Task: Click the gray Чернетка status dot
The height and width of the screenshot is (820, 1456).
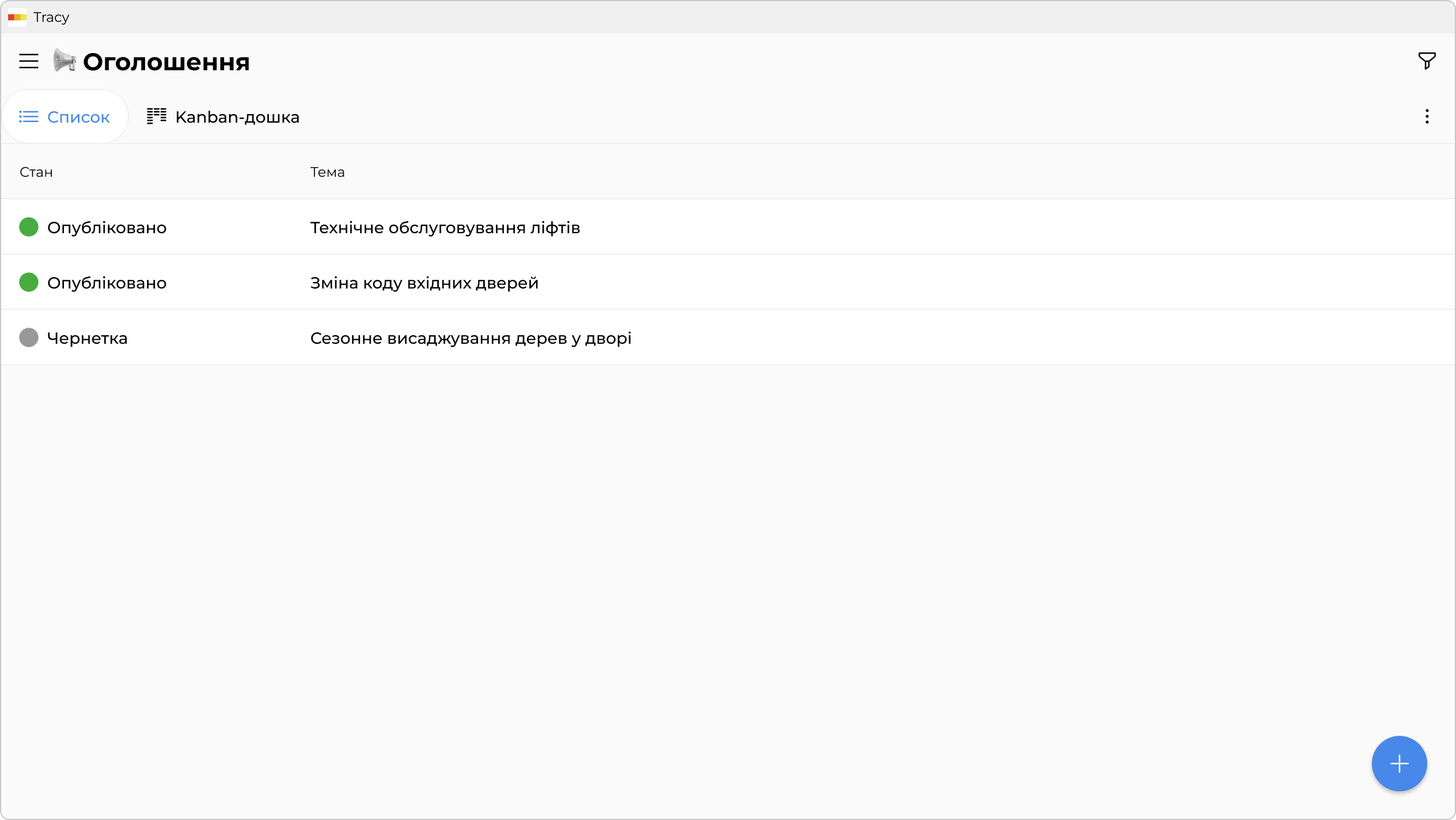Action: tap(29, 338)
